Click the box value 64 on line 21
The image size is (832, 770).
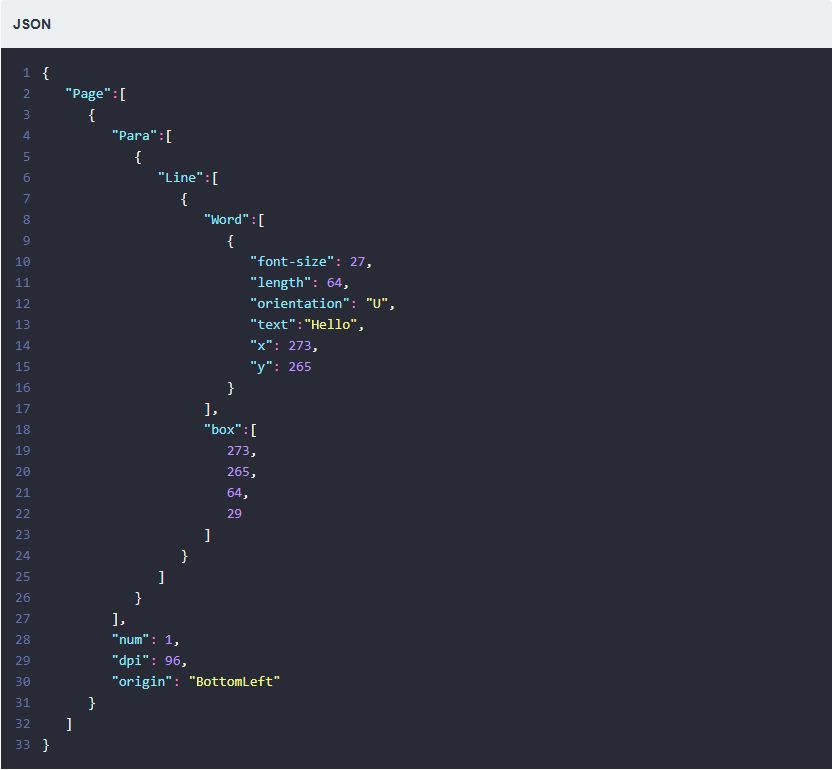coord(235,492)
